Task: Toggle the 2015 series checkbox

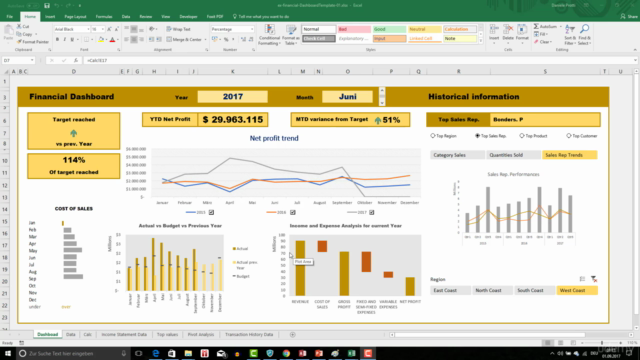Action: tap(211, 212)
